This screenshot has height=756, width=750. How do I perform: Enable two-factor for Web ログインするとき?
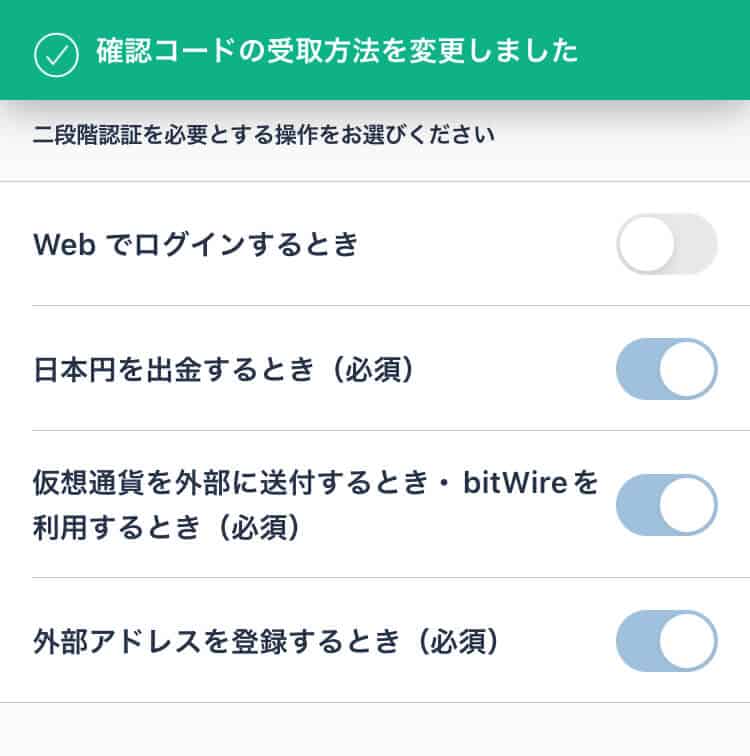(x=667, y=244)
